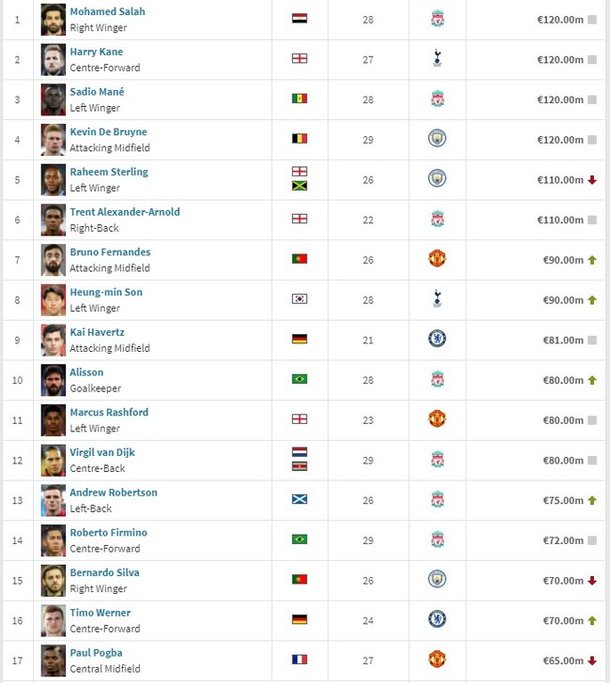Click the Senegal flag next to Sadio Mané
The image size is (610, 683).
point(299,98)
